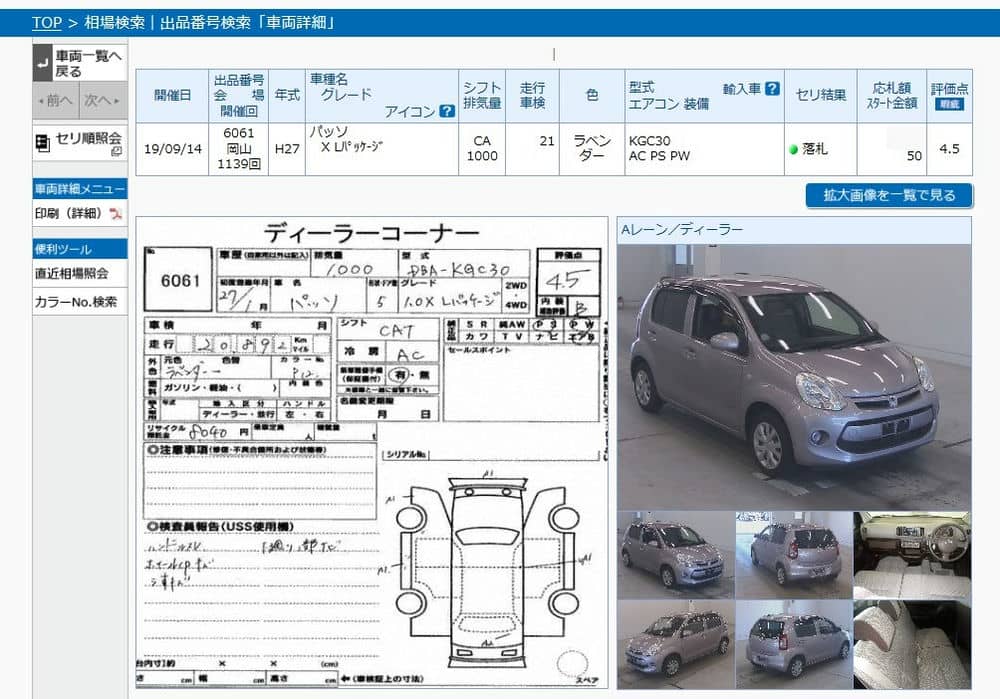
Task: Click the start price value 50
Action: click(914, 156)
